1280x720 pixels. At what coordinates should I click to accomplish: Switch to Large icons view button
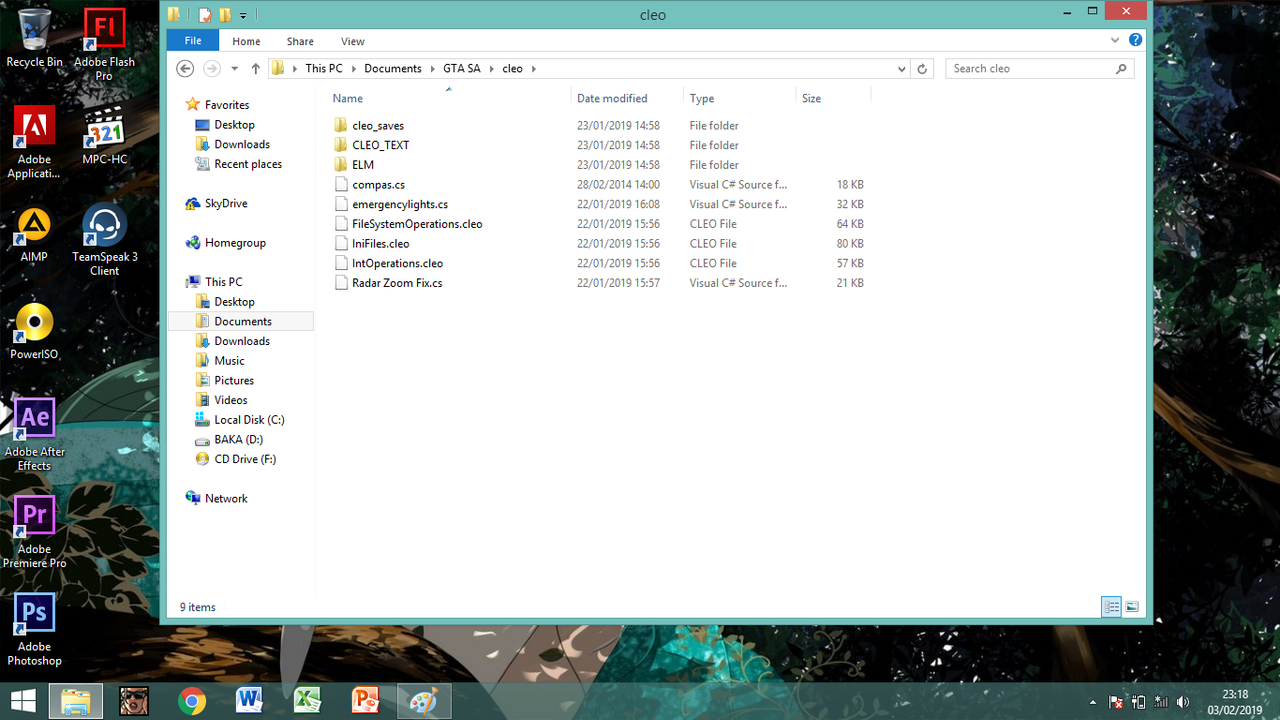pos(1132,607)
